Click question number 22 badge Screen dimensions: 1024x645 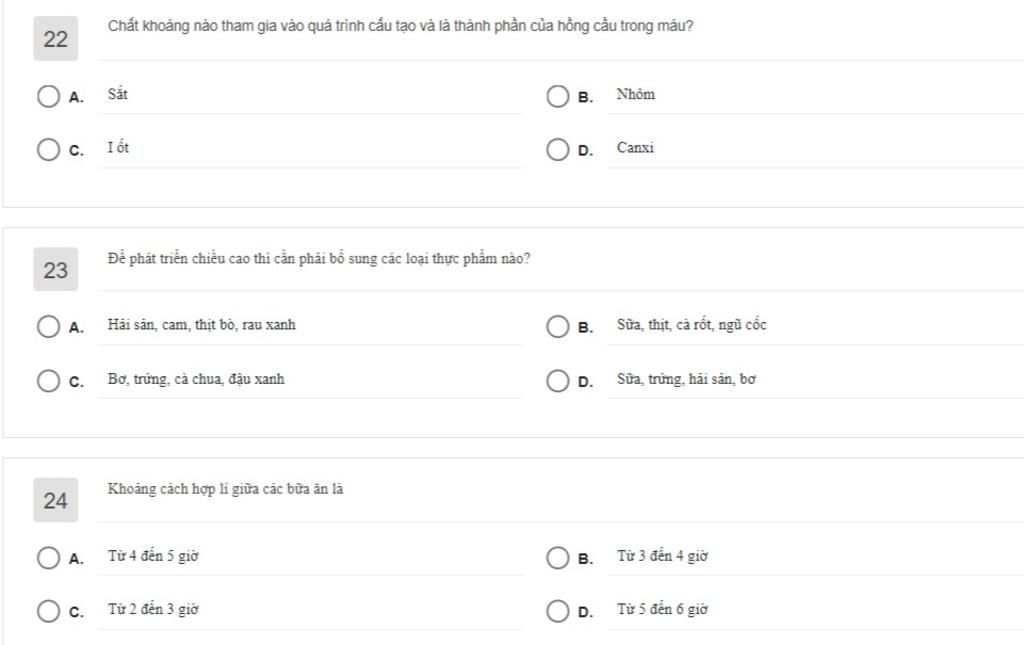point(56,39)
